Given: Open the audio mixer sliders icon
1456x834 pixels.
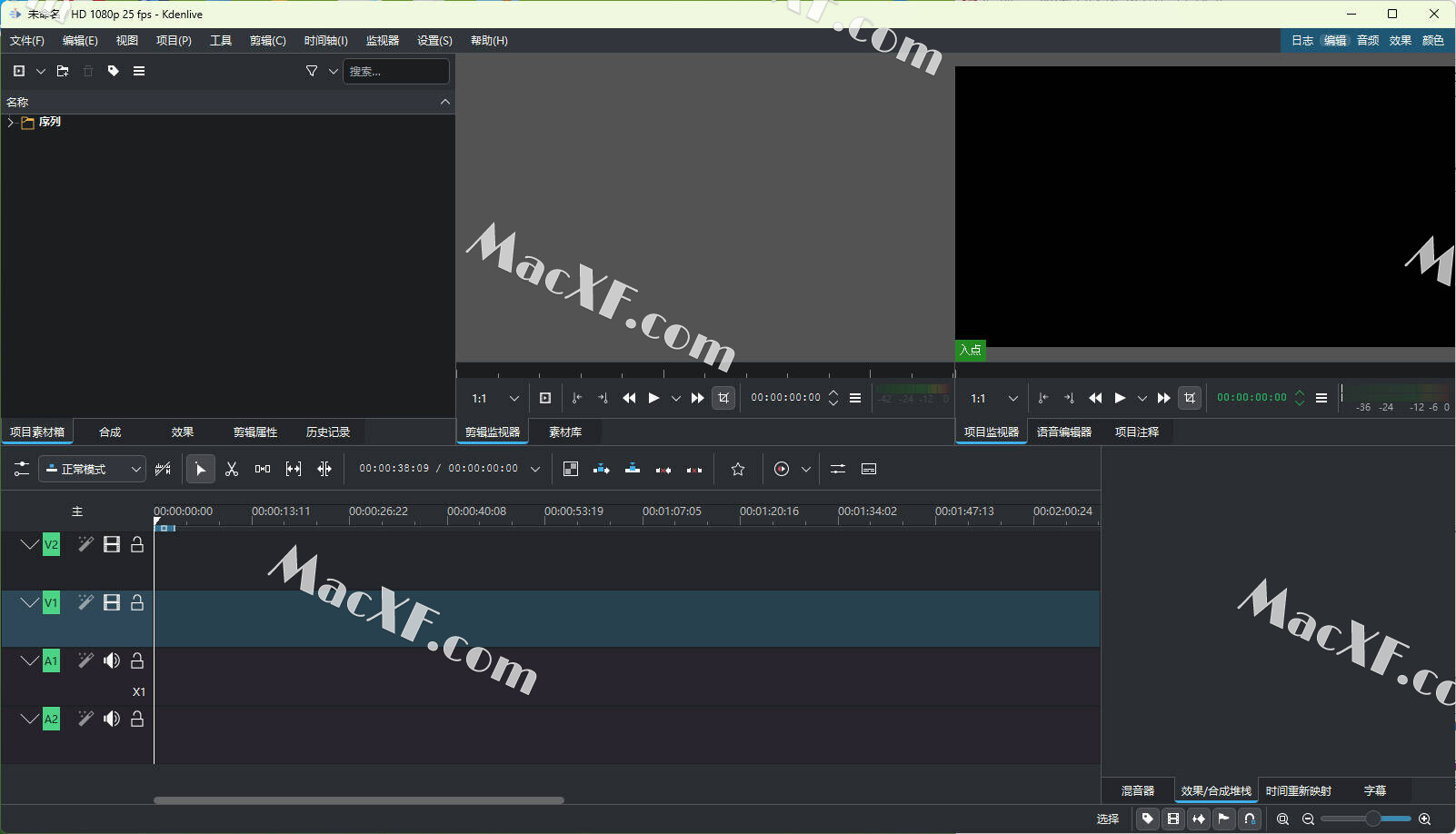Looking at the screenshot, I should pyautogui.click(x=838, y=469).
